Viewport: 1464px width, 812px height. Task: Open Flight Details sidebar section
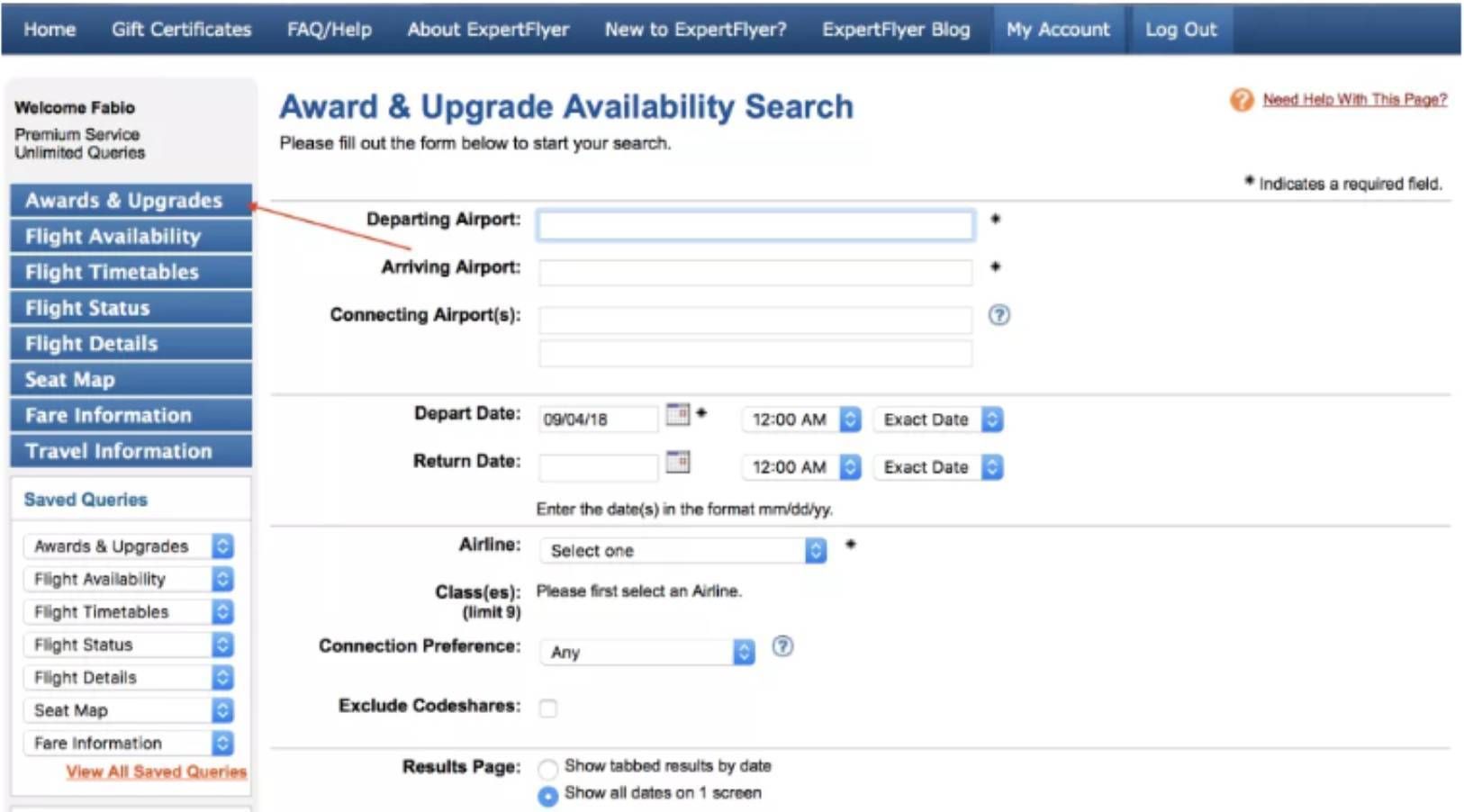click(x=131, y=344)
